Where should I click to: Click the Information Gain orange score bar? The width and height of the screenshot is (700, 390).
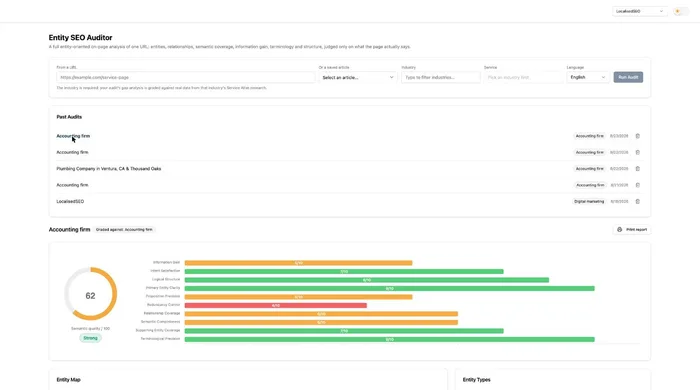click(x=298, y=263)
